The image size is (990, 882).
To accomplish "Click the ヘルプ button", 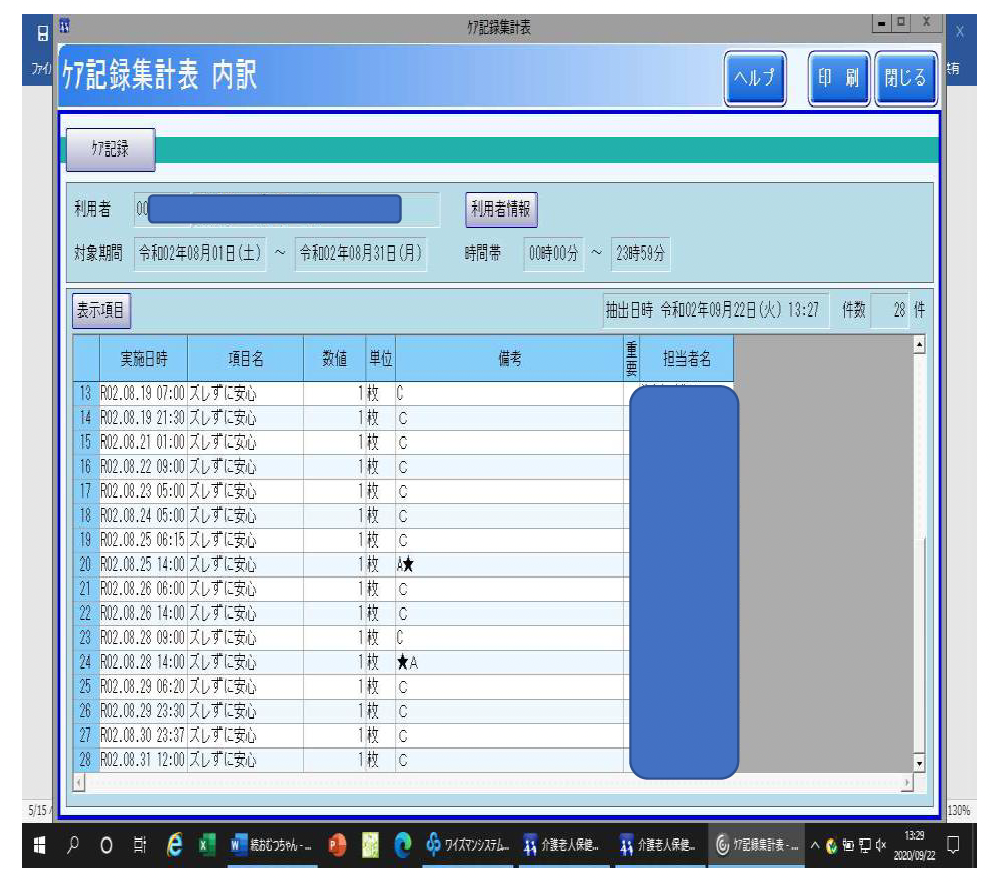I will tap(755, 79).
